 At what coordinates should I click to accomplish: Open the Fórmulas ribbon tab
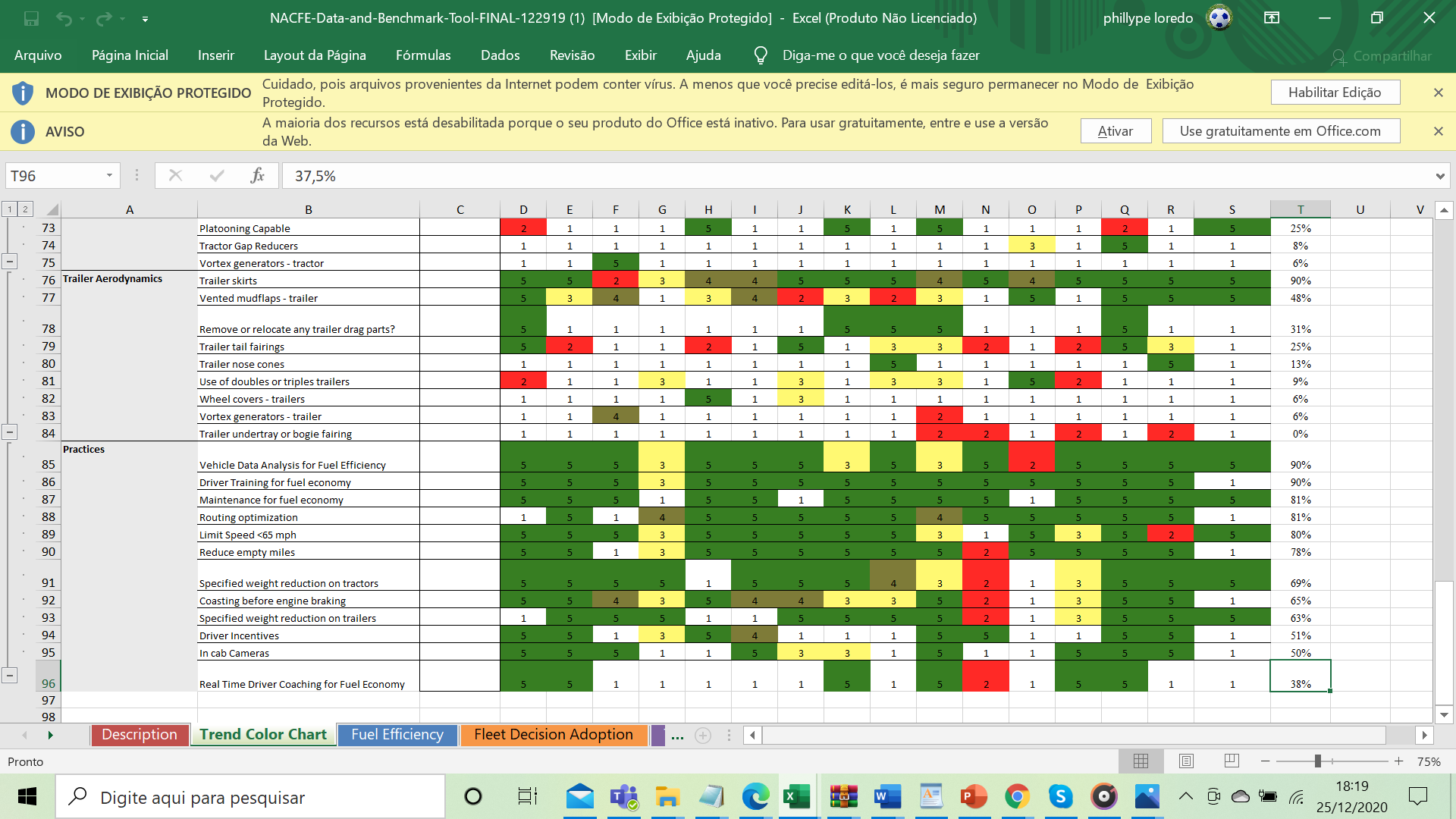[x=423, y=55]
